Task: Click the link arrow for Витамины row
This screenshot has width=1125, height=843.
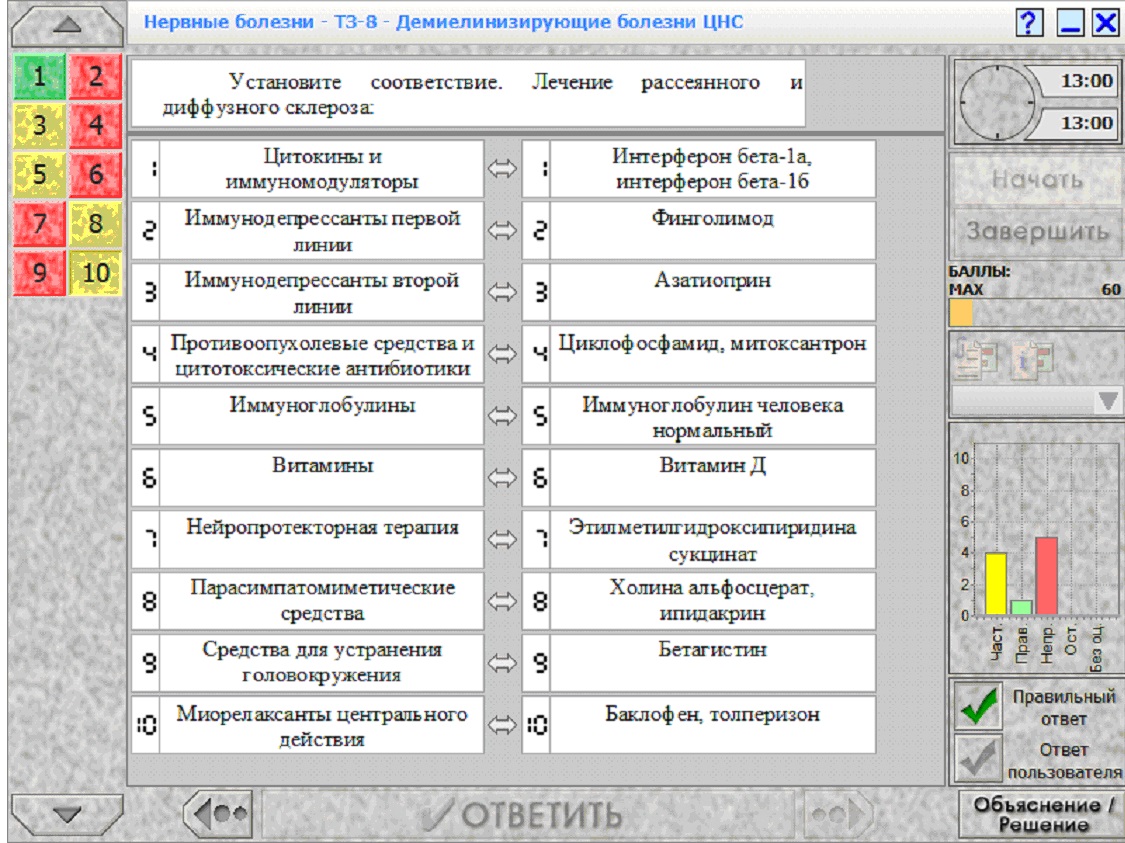Action: pyautogui.click(x=502, y=478)
